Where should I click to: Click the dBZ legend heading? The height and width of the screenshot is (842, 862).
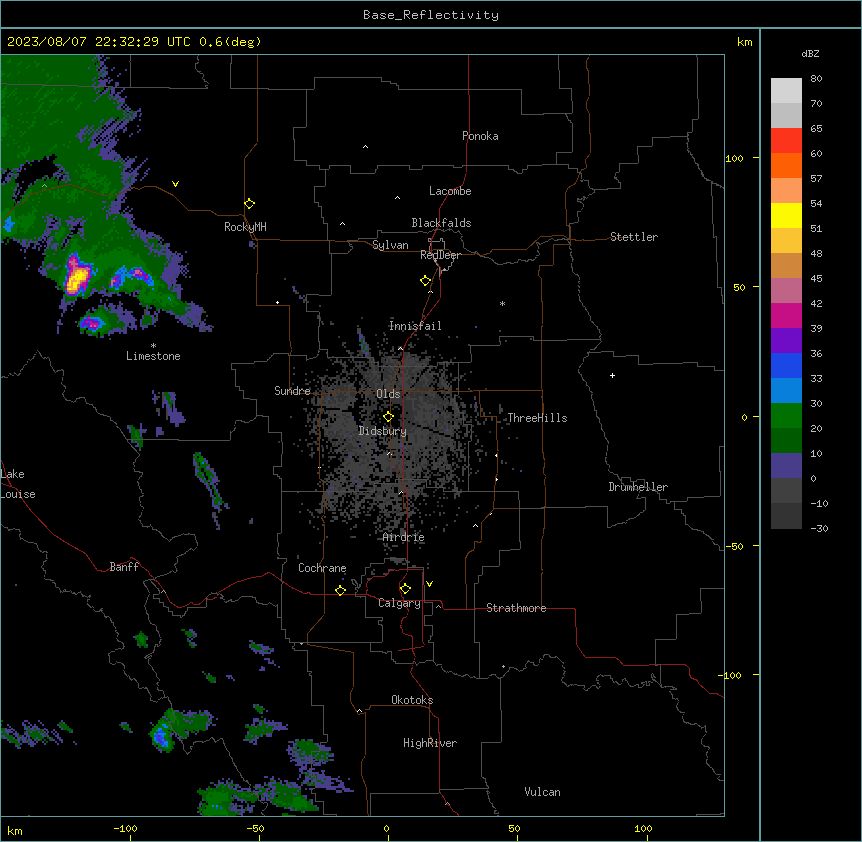pos(810,54)
